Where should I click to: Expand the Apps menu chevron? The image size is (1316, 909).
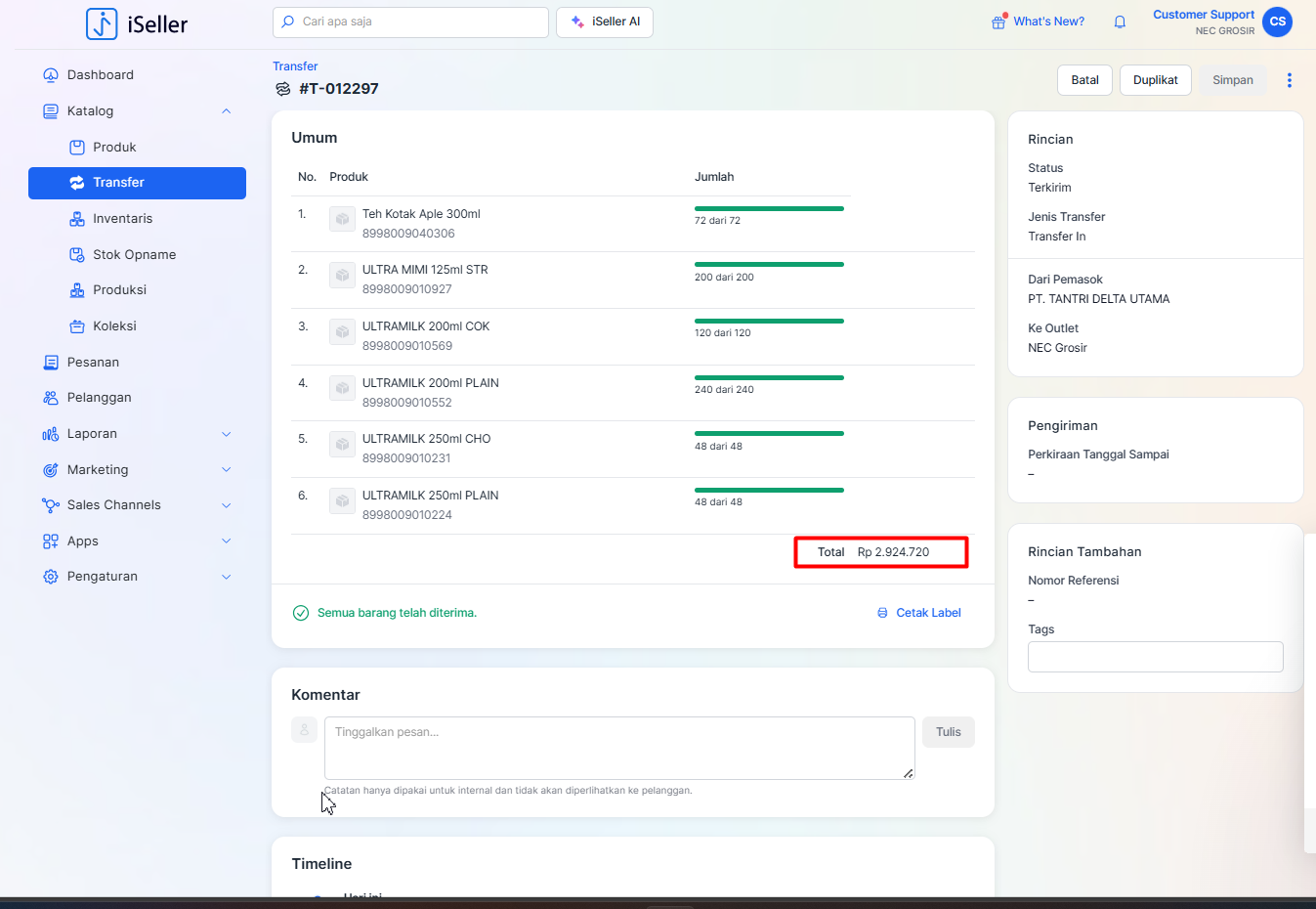pos(227,541)
